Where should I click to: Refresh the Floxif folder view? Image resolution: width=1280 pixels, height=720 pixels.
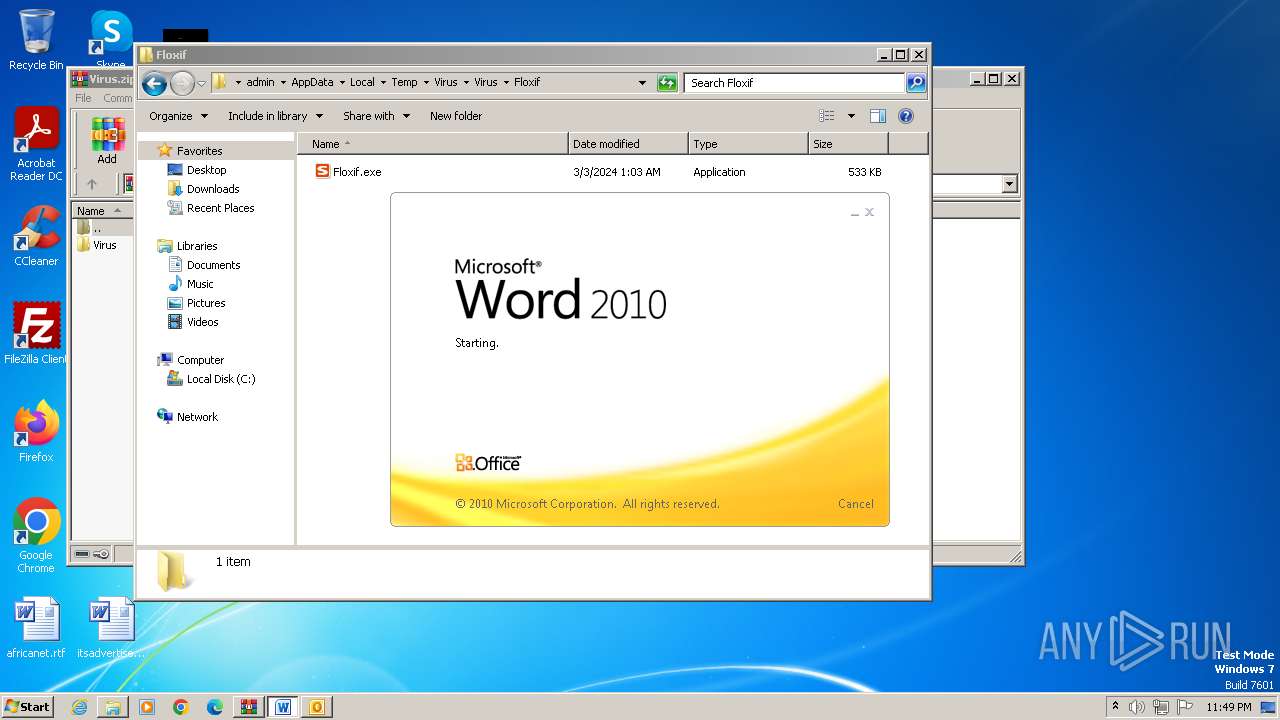667,83
